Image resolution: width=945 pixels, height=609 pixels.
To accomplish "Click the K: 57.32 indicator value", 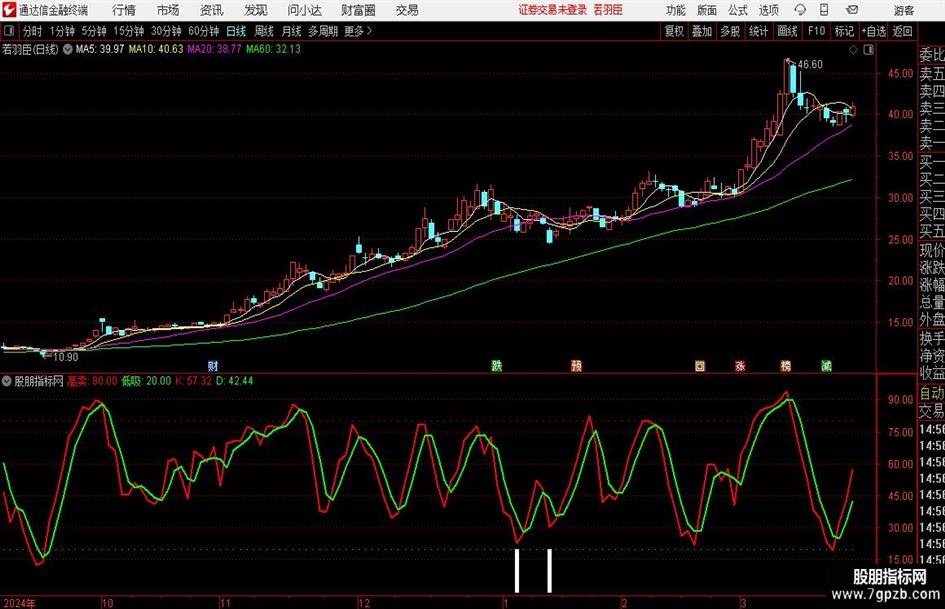I will click(193, 381).
